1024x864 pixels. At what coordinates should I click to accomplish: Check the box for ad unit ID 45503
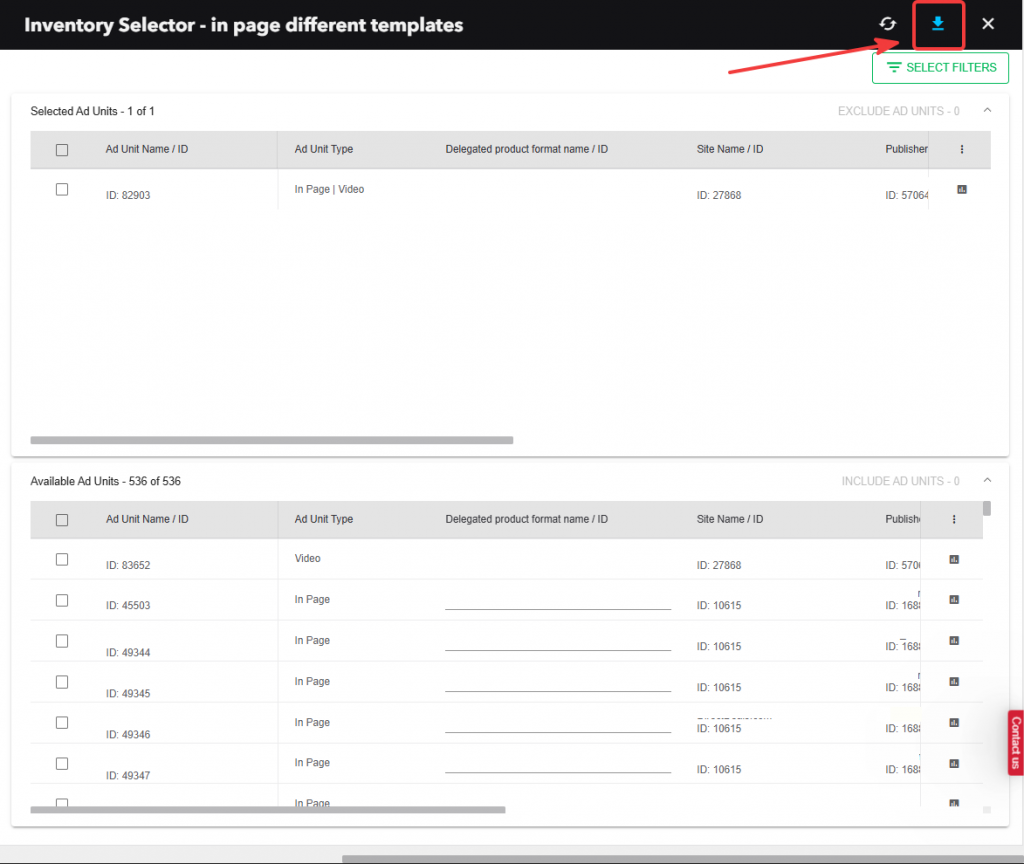(x=62, y=600)
